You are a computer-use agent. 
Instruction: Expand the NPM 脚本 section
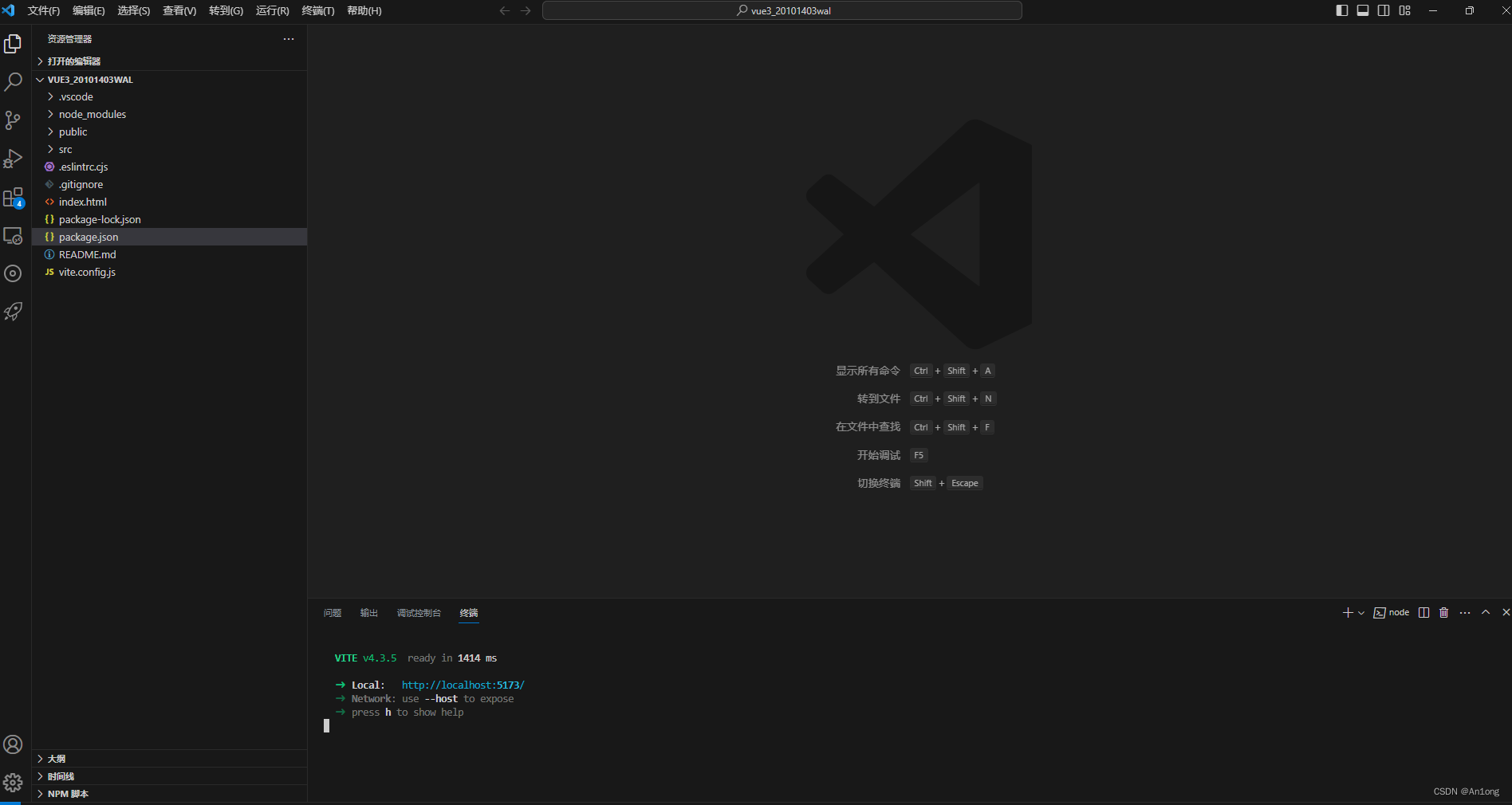68,794
